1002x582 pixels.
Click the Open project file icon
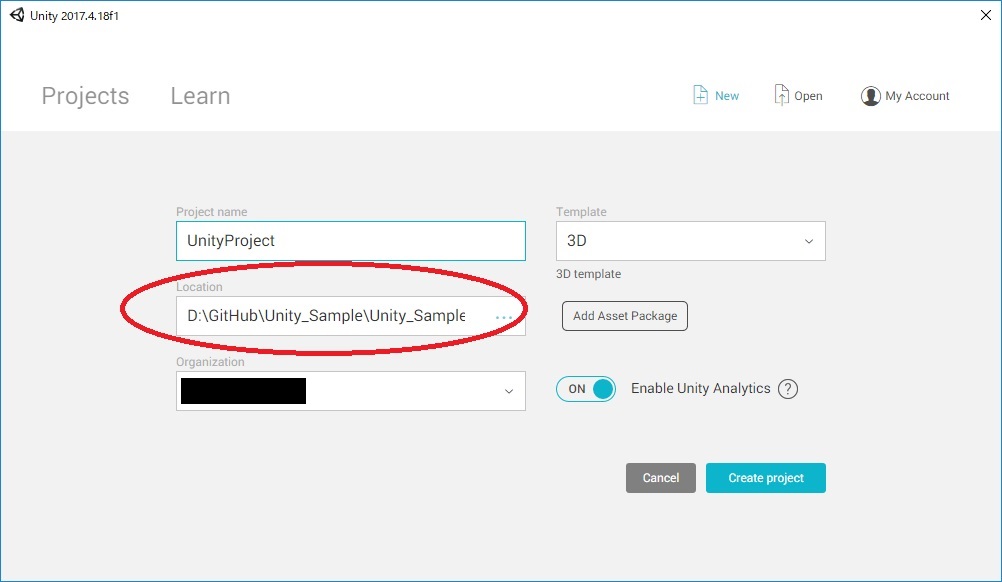pyautogui.click(x=781, y=95)
